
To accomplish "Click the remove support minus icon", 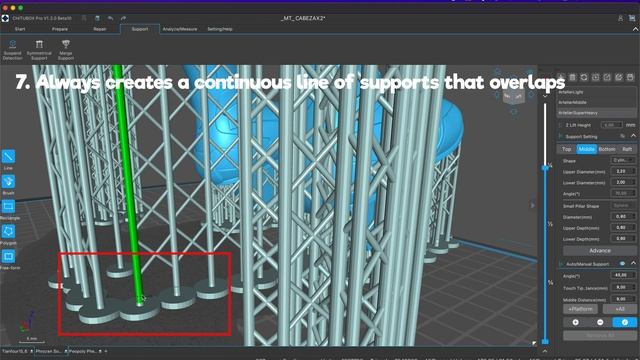I will click(x=600, y=322).
